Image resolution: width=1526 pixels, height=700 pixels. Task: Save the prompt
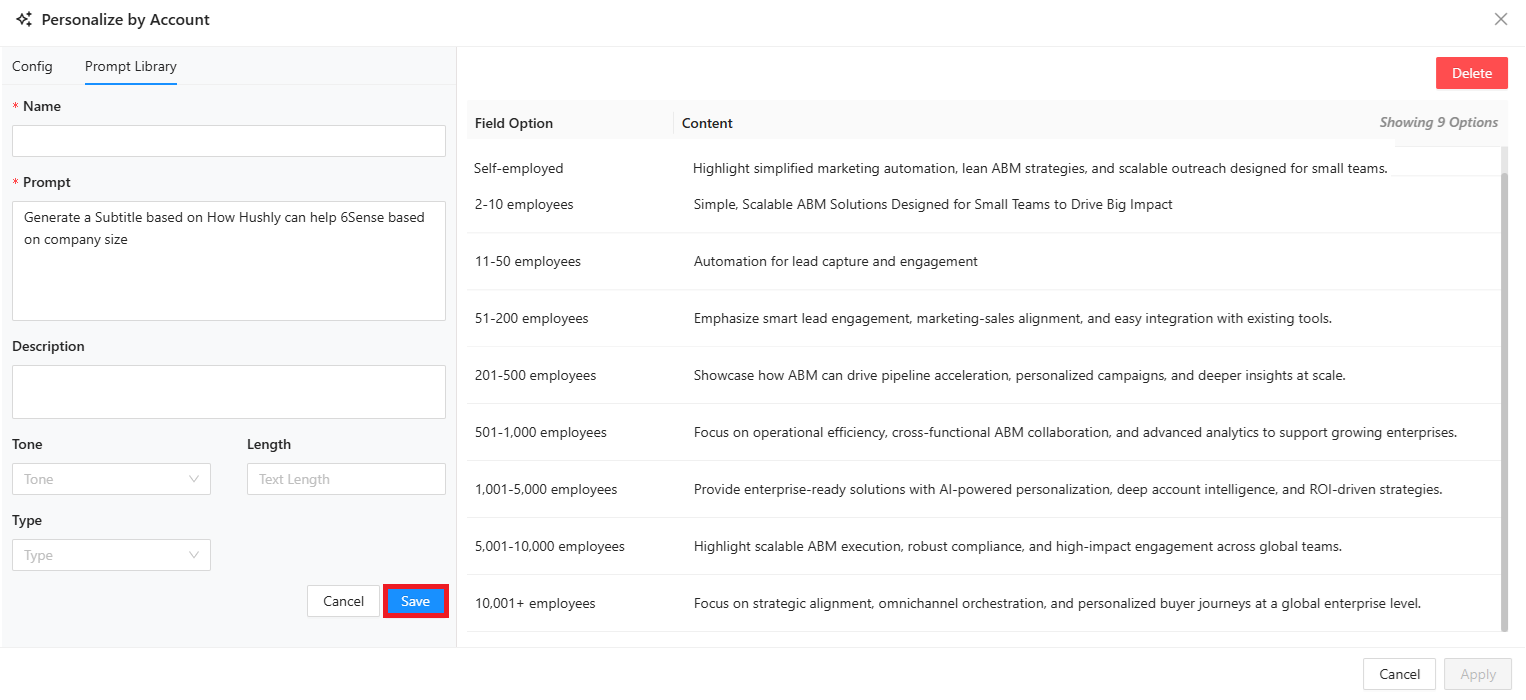[416, 601]
